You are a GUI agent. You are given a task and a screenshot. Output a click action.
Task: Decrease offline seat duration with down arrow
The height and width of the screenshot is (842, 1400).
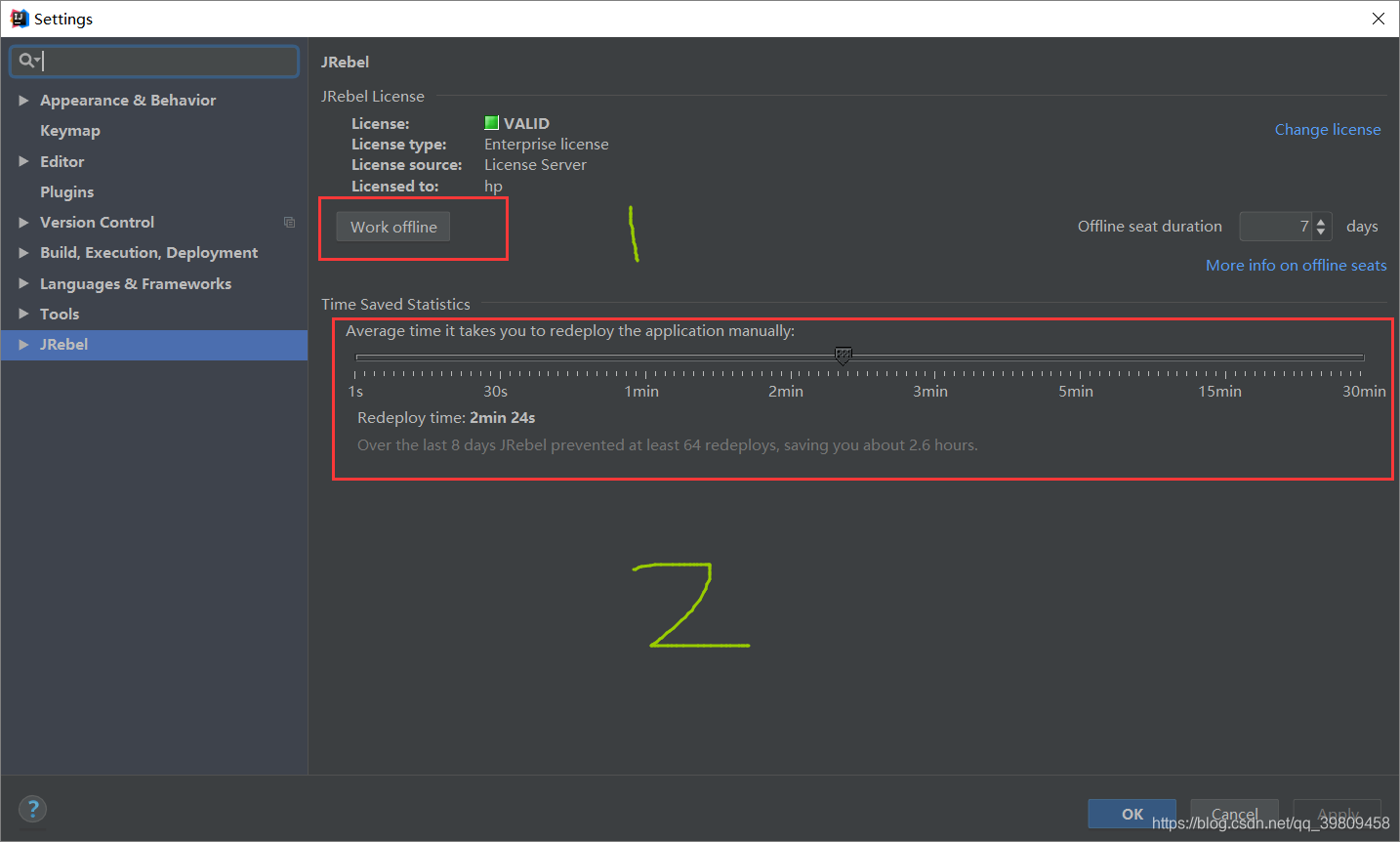[x=1321, y=232]
